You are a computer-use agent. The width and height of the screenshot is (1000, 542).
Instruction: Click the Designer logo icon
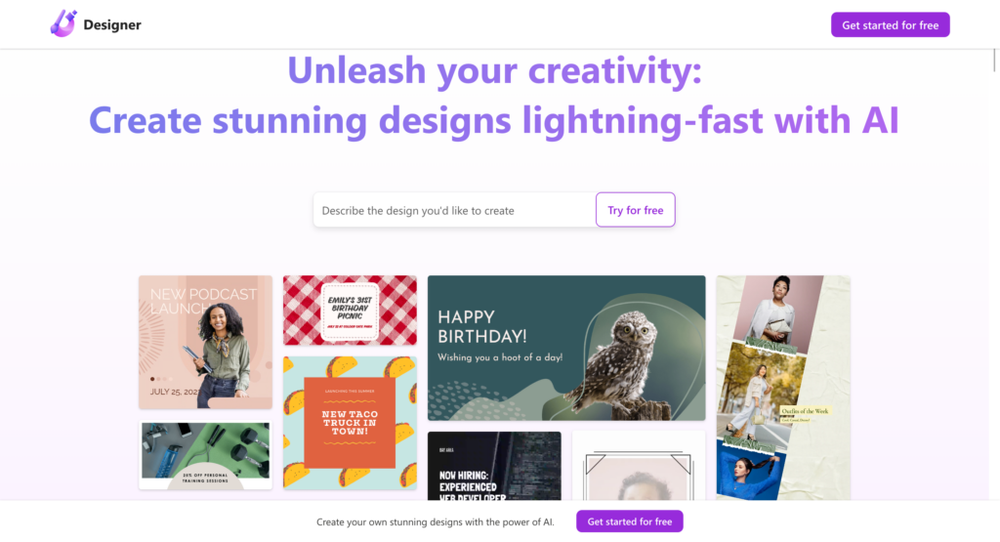pos(64,24)
